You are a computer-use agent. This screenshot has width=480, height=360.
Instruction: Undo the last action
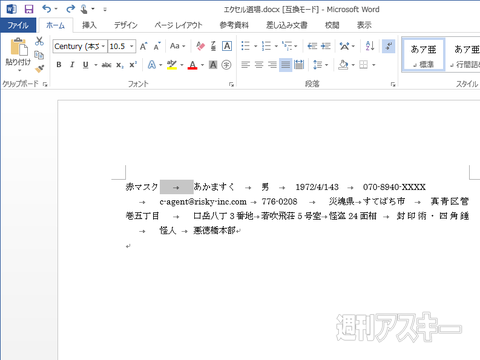click(47, 9)
